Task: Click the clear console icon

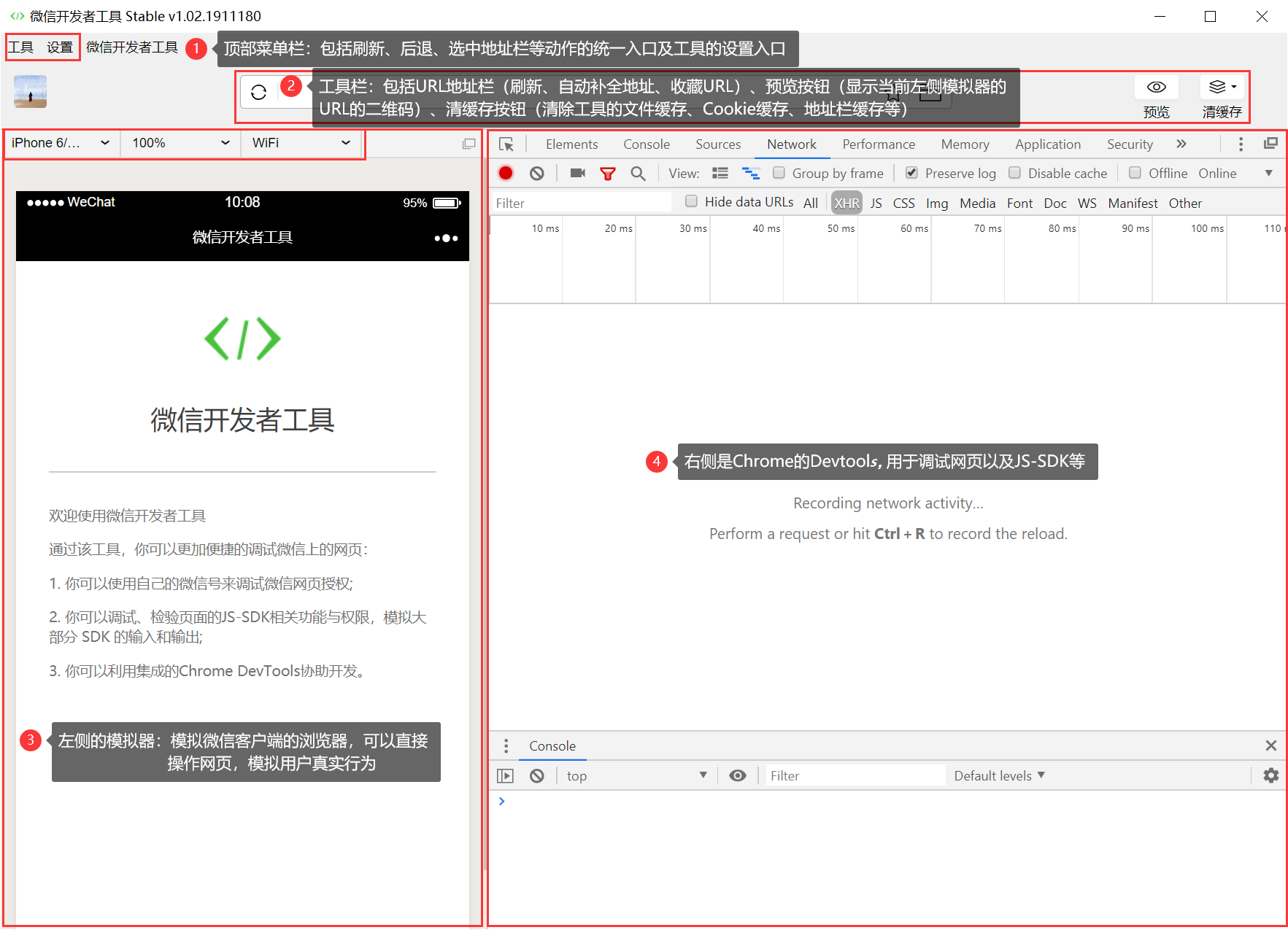Action: point(537,776)
